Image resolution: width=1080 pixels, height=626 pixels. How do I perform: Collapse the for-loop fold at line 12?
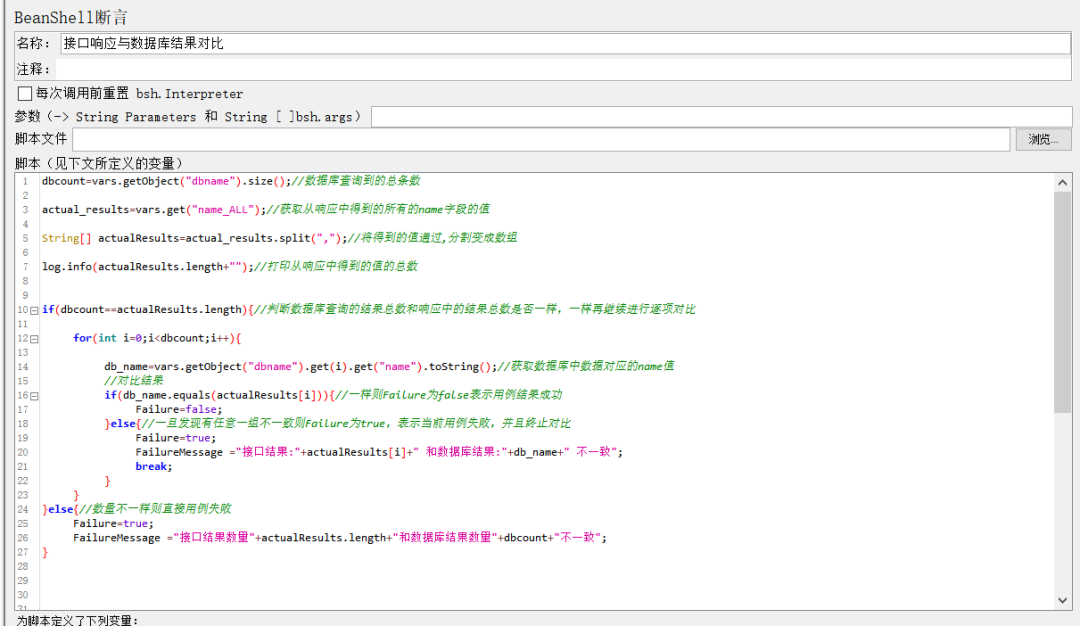click(x=34, y=339)
